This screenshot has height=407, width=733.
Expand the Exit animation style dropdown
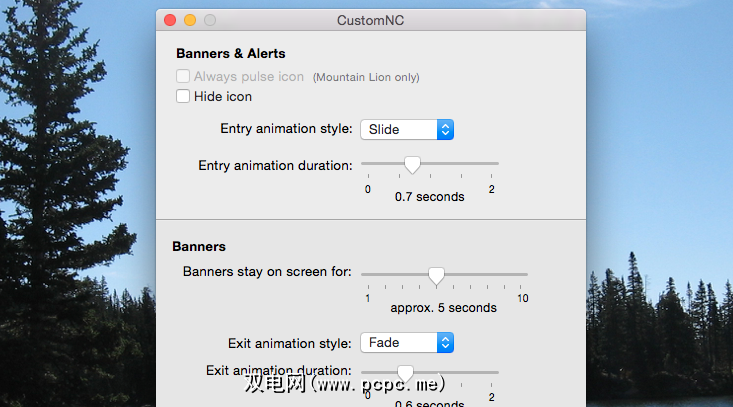[x=406, y=342]
